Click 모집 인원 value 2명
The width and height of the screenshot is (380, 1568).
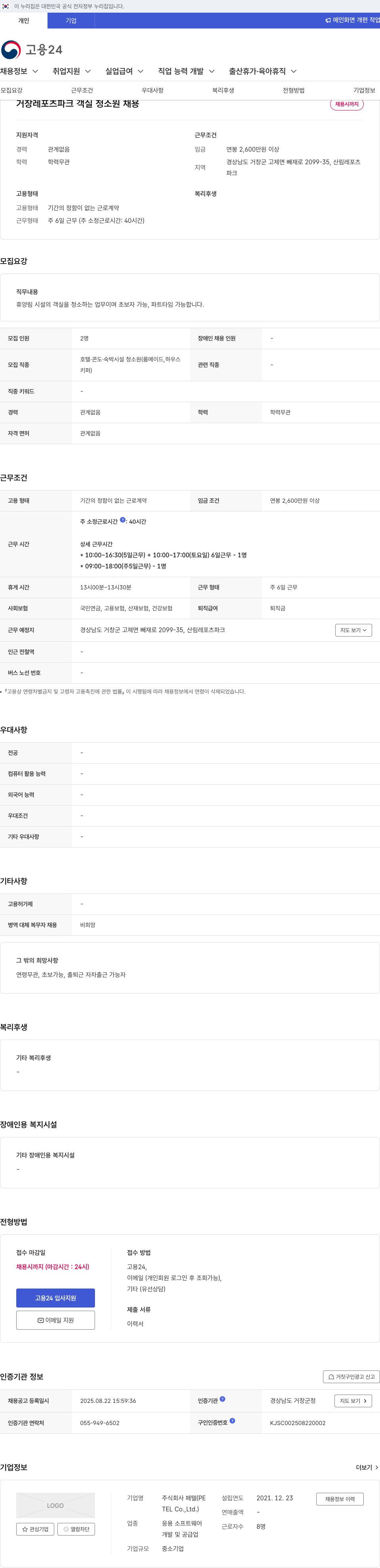click(x=84, y=338)
